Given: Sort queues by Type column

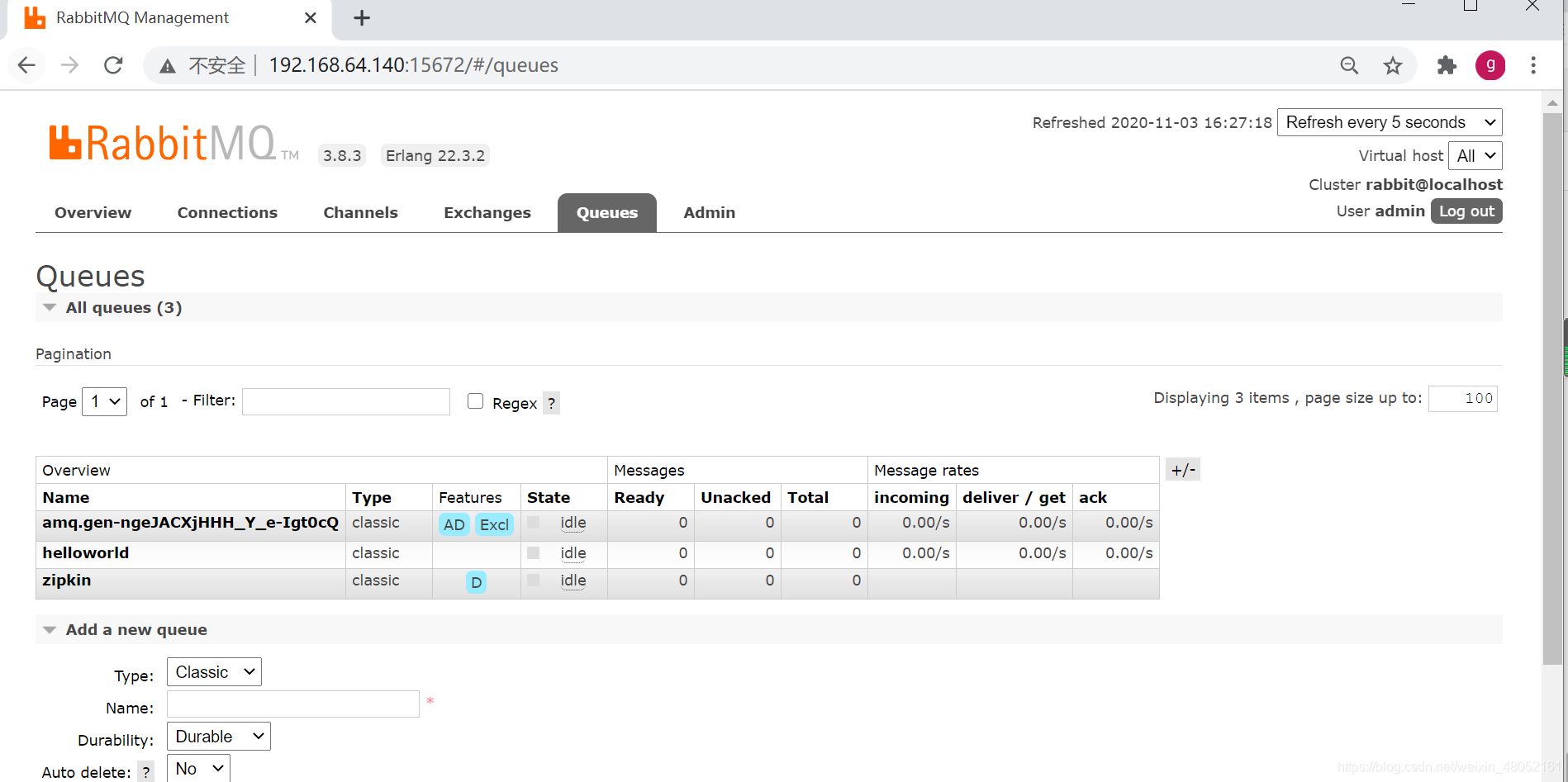Looking at the screenshot, I should (372, 498).
